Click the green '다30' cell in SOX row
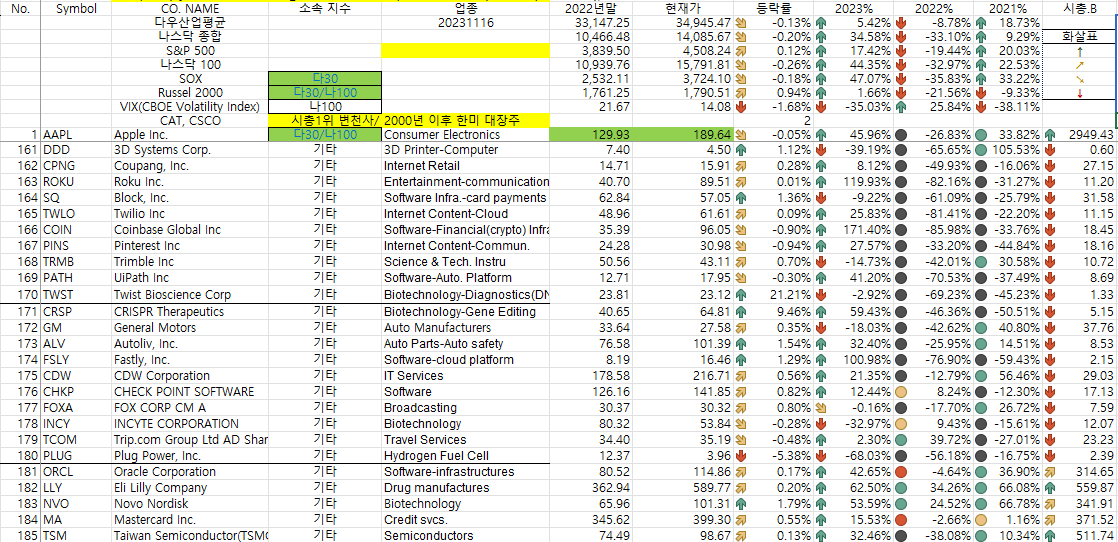 coord(325,78)
